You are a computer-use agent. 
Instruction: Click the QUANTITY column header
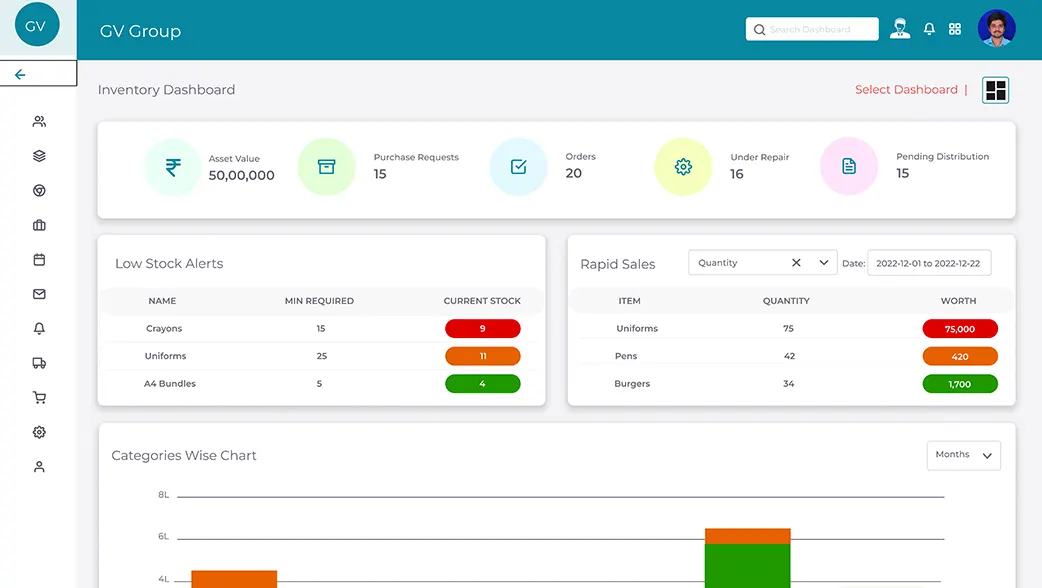click(x=786, y=301)
